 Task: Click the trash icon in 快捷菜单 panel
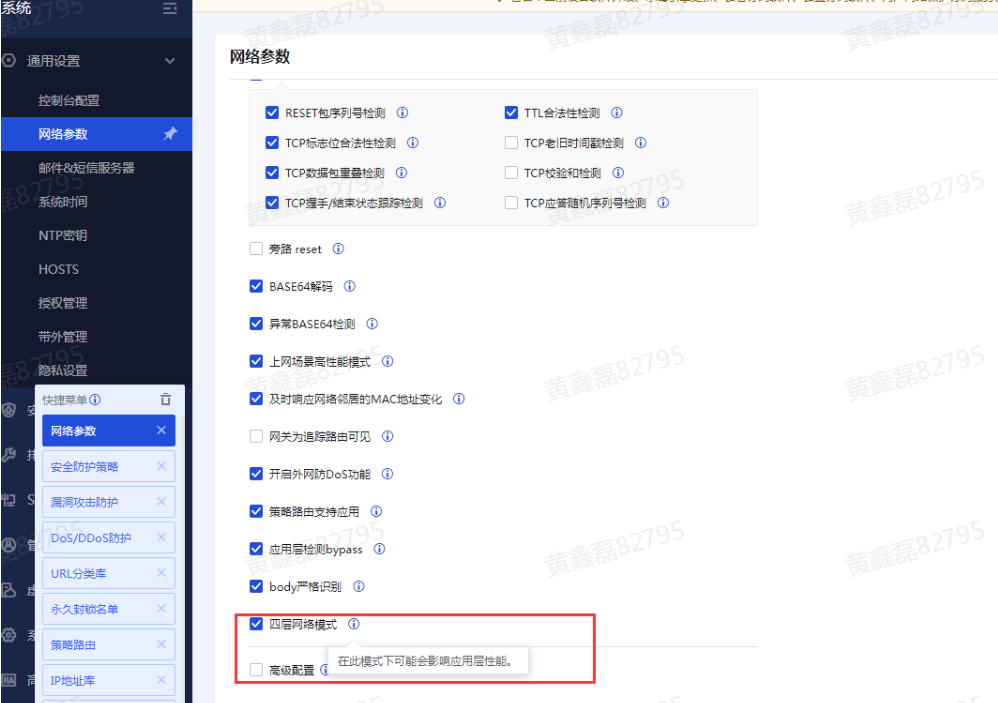click(165, 400)
